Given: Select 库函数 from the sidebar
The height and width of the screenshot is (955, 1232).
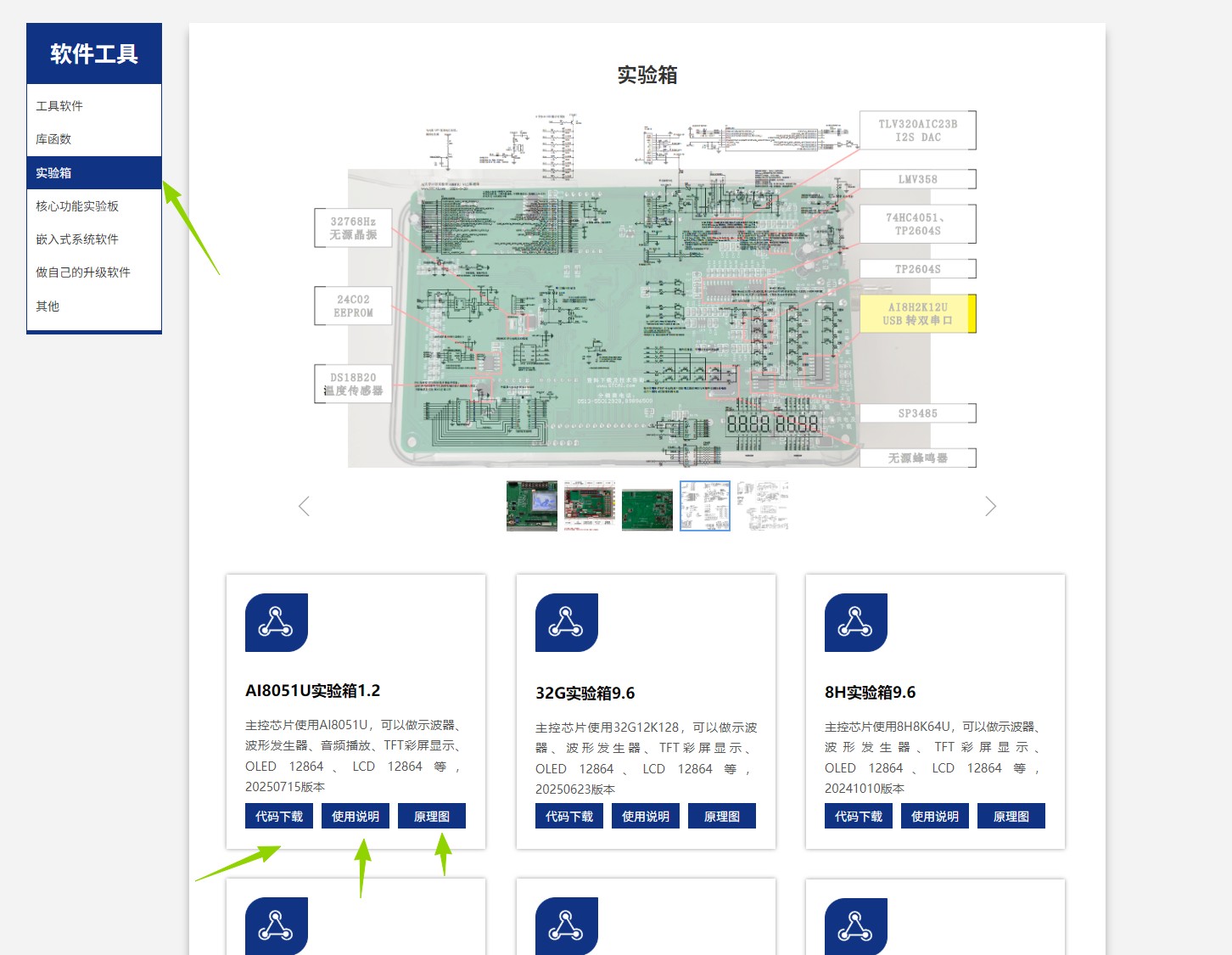Looking at the screenshot, I should tap(94, 139).
